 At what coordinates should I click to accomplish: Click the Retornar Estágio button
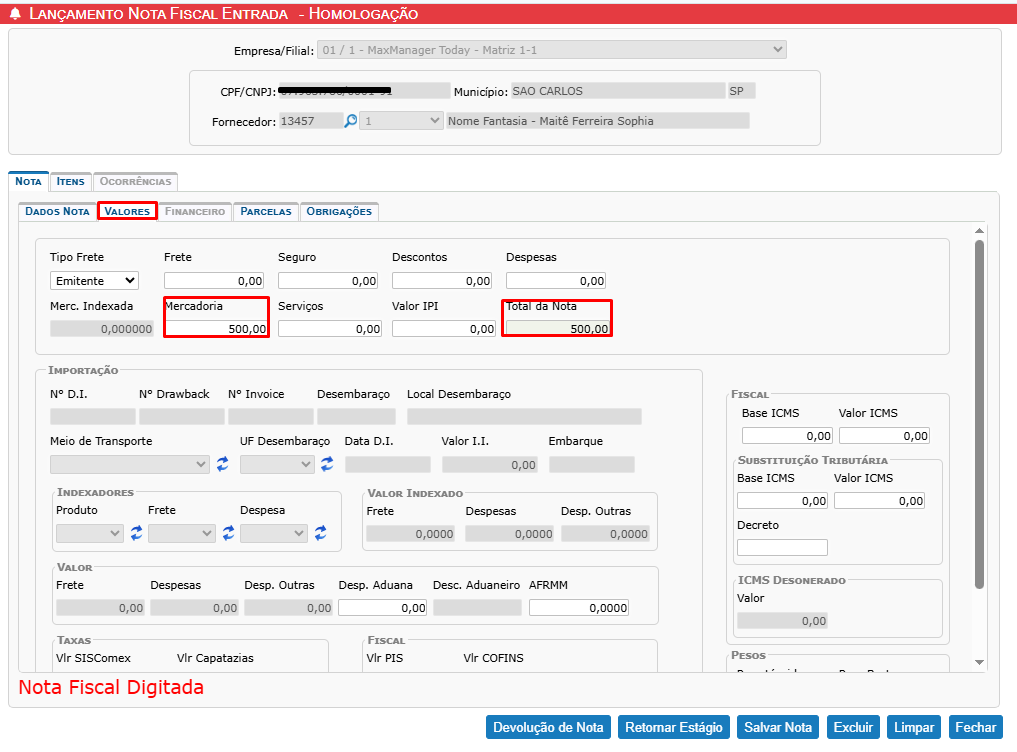coord(673,727)
